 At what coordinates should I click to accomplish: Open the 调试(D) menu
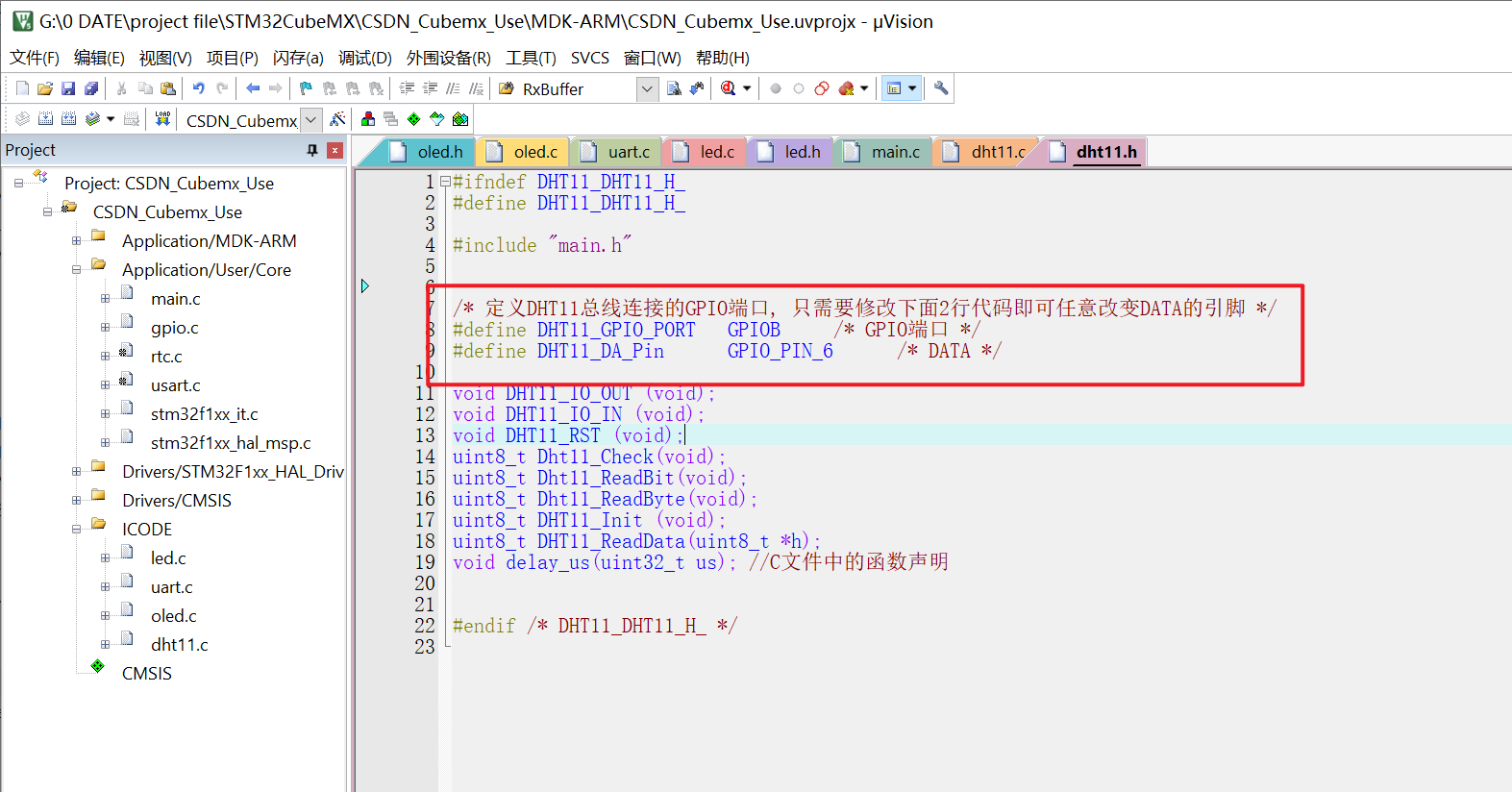pos(365,58)
